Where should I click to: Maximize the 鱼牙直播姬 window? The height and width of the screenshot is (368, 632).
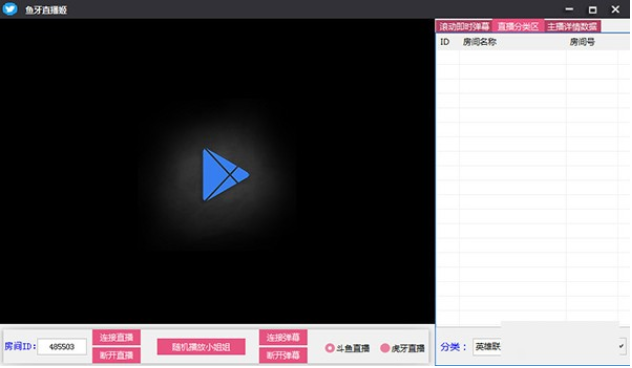coord(592,10)
